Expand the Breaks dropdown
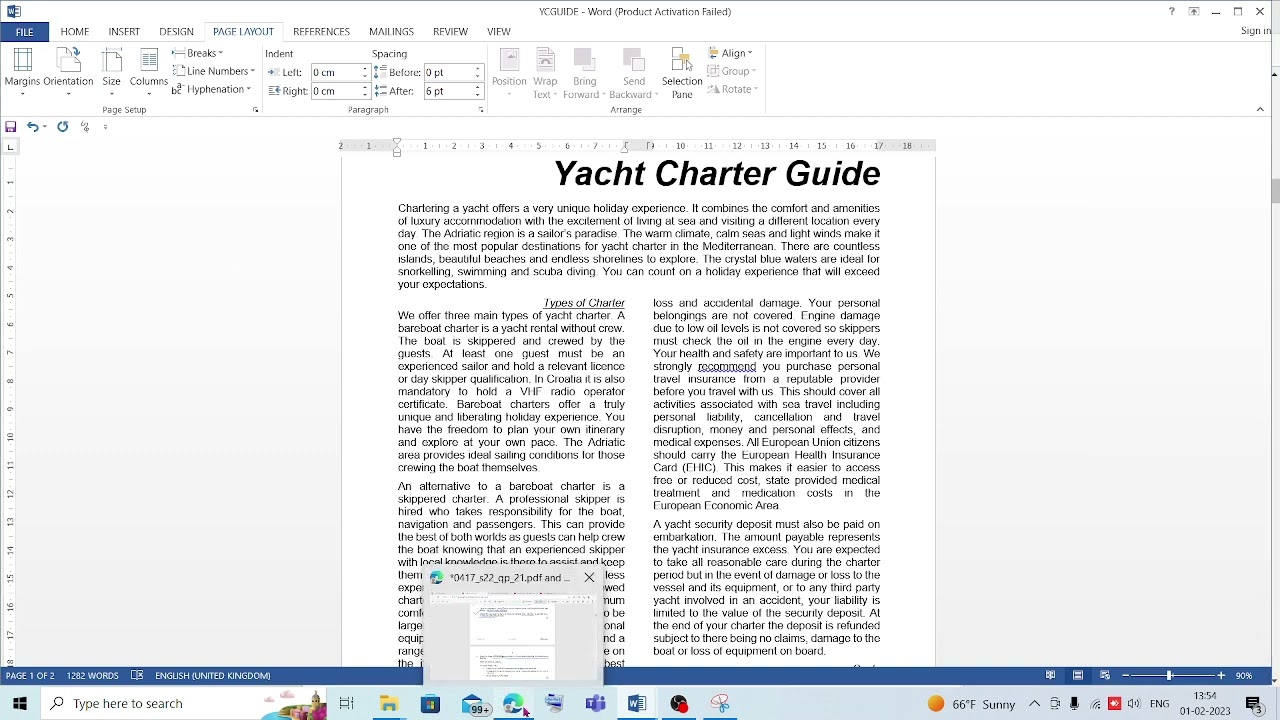The width and height of the screenshot is (1280, 720). 198,53
